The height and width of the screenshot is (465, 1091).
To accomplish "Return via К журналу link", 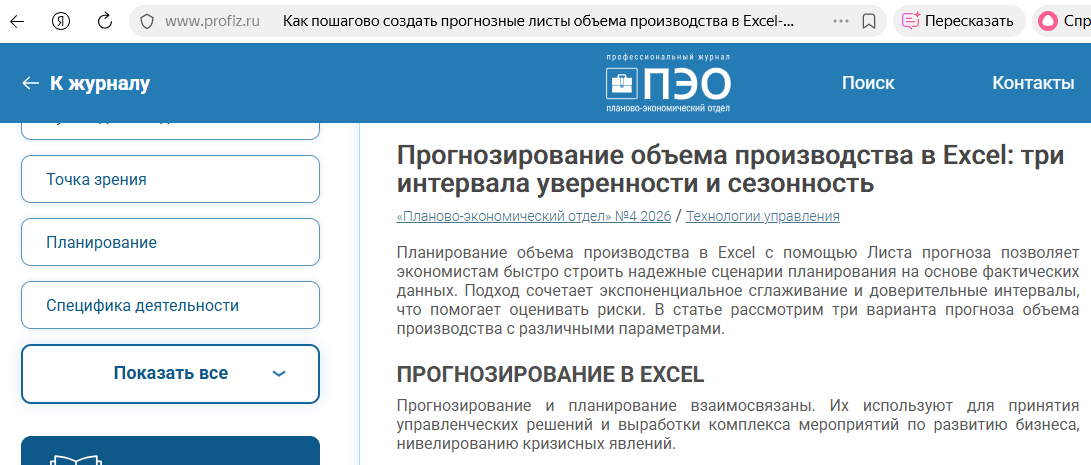I will coord(86,84).
